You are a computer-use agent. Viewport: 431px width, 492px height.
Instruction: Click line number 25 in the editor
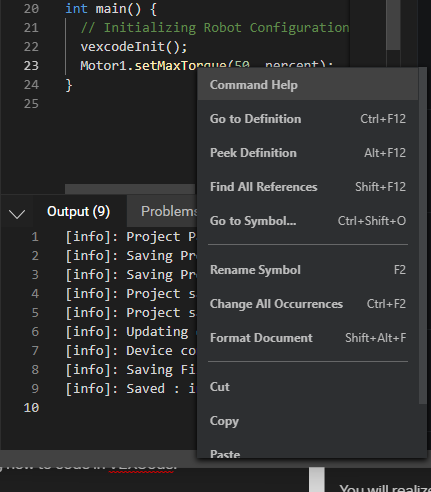(x=31, y=104)
